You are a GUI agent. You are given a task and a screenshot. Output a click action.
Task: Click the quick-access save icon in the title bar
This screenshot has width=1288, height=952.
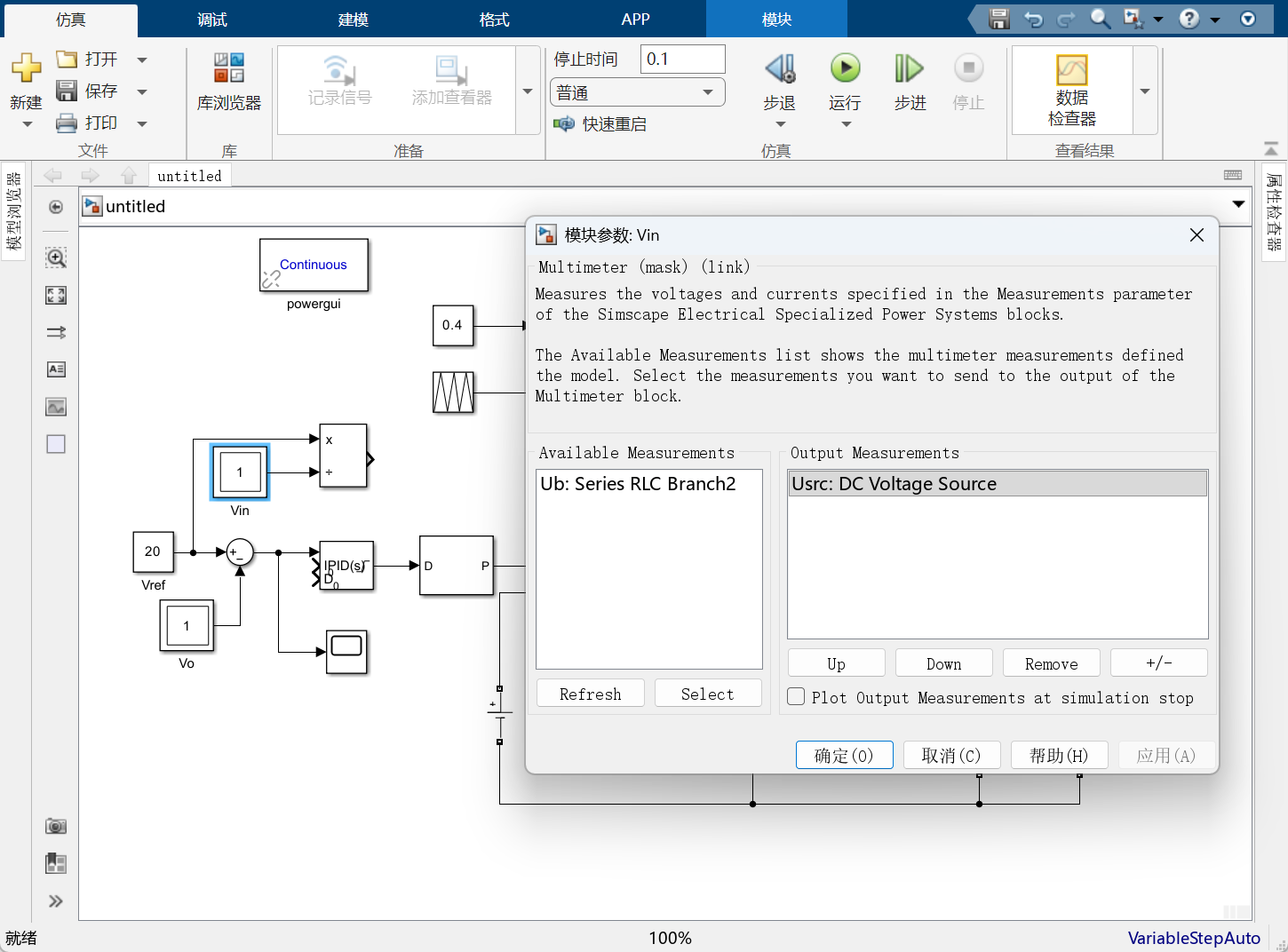coord(999,19)
